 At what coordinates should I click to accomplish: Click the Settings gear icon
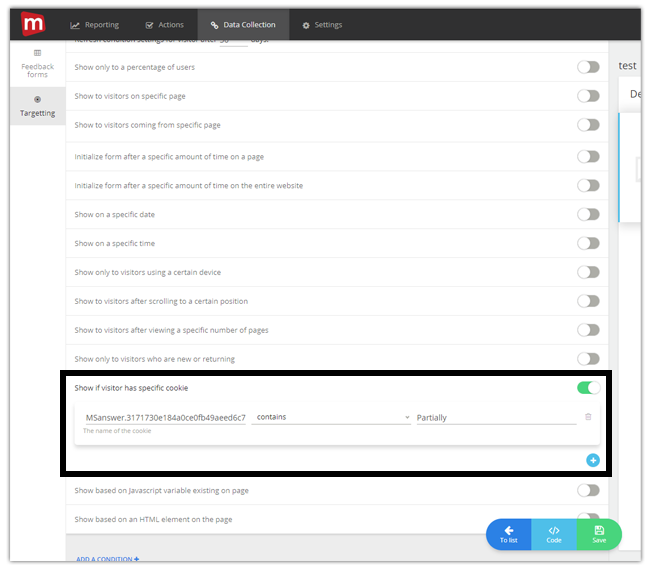[306, 25]
